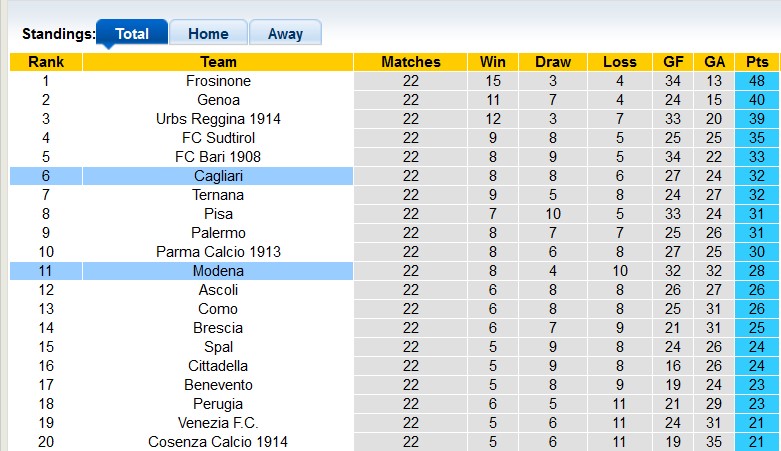Select the highlighted Modena team

pos(218,271)
